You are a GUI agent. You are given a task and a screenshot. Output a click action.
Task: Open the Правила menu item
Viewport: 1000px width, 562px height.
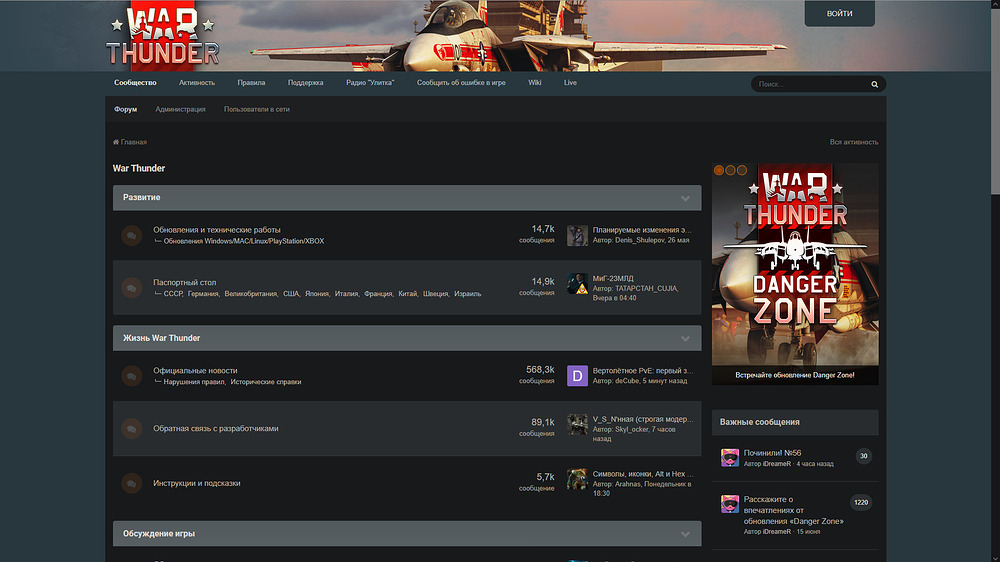(x=251, y=83)
